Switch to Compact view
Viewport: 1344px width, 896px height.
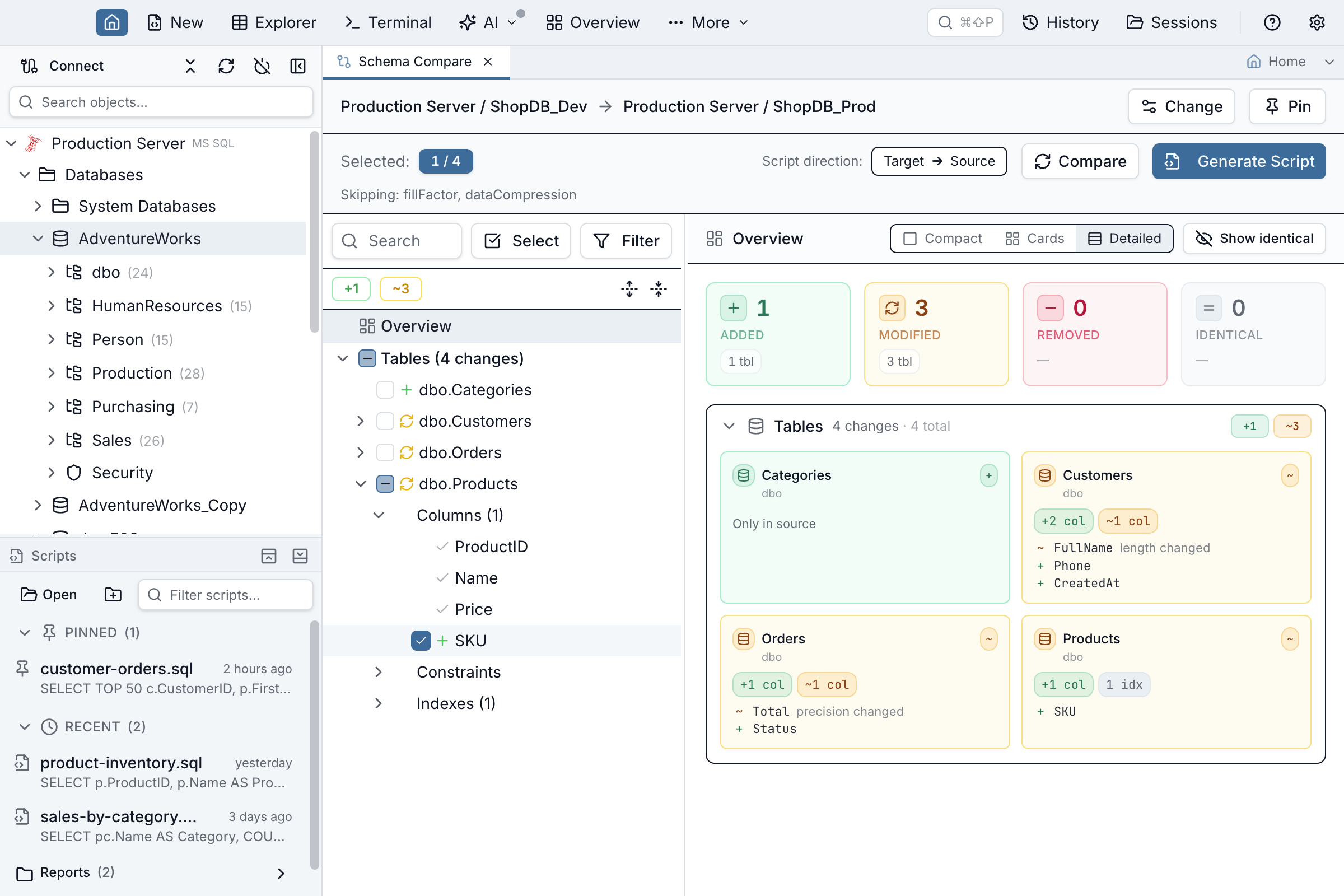pyautogui.click(x=942, y=239)
